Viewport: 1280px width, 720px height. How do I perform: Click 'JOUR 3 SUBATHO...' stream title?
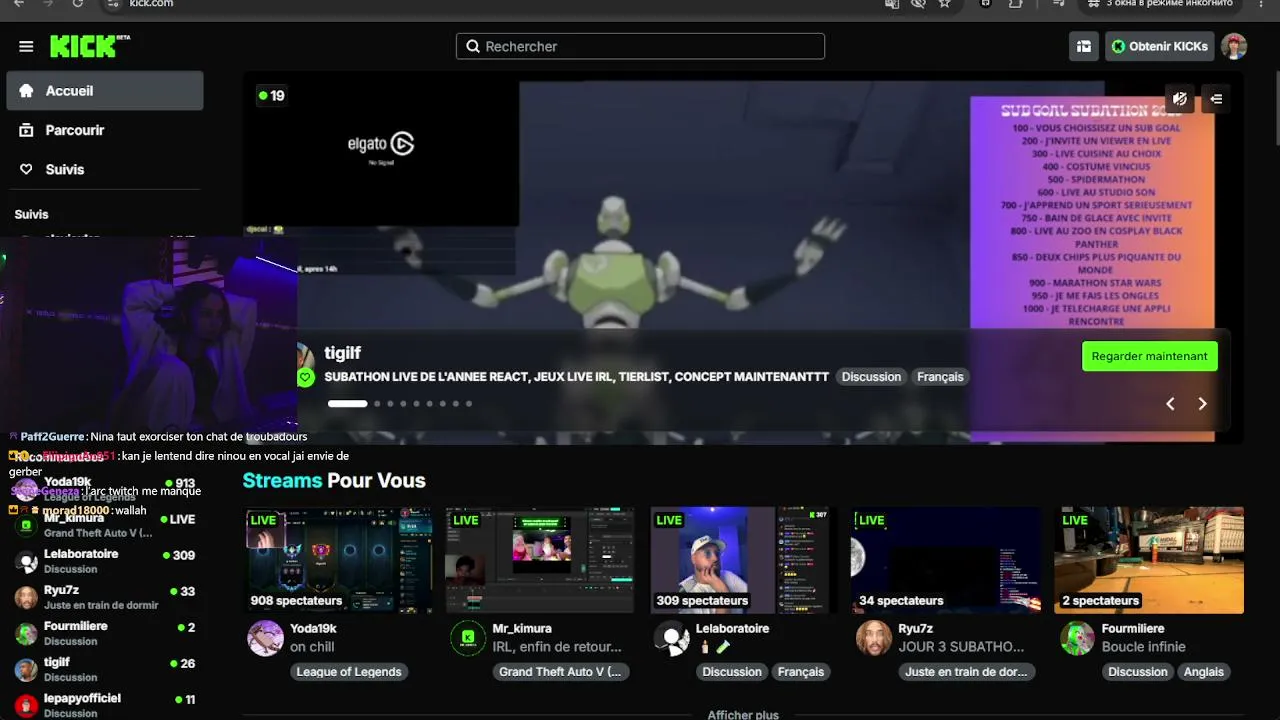coord(961,647)
